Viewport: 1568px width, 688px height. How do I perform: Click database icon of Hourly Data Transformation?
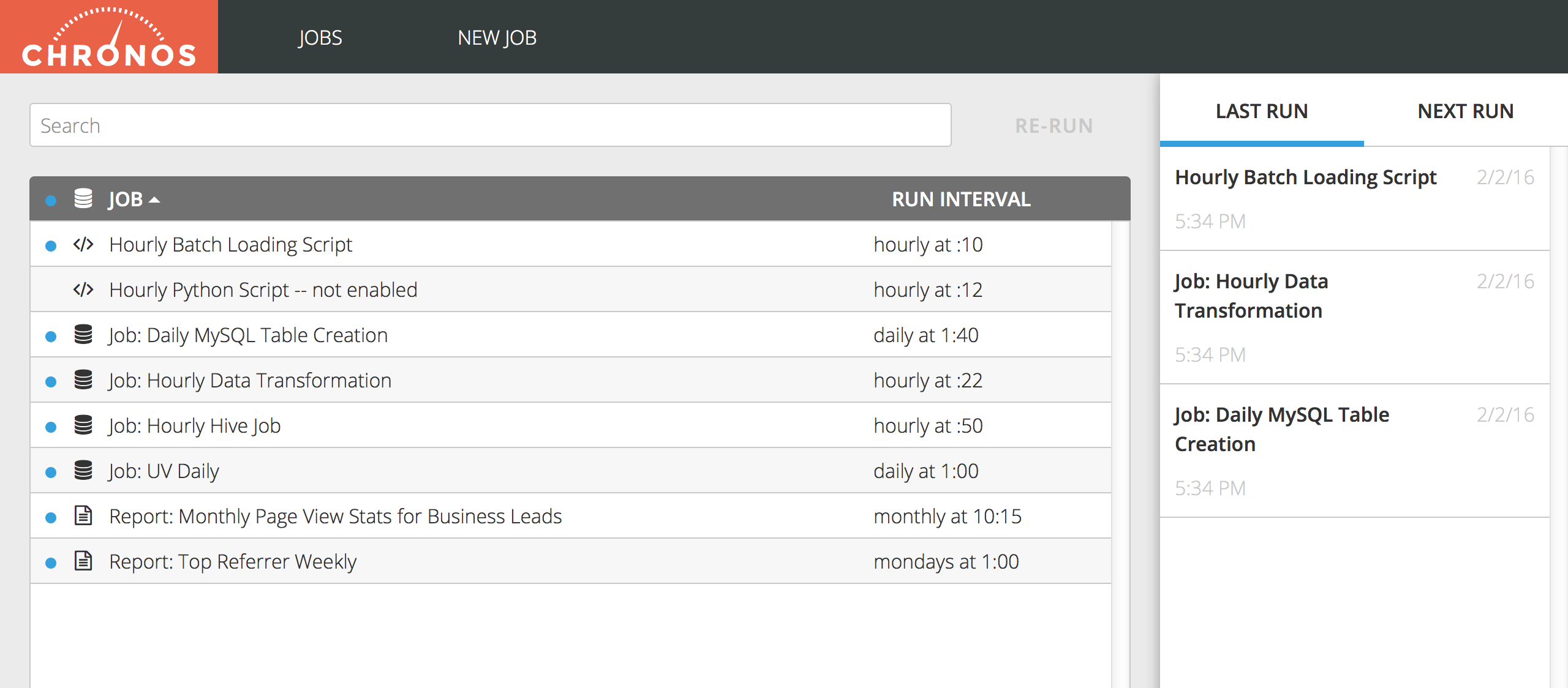83,380
